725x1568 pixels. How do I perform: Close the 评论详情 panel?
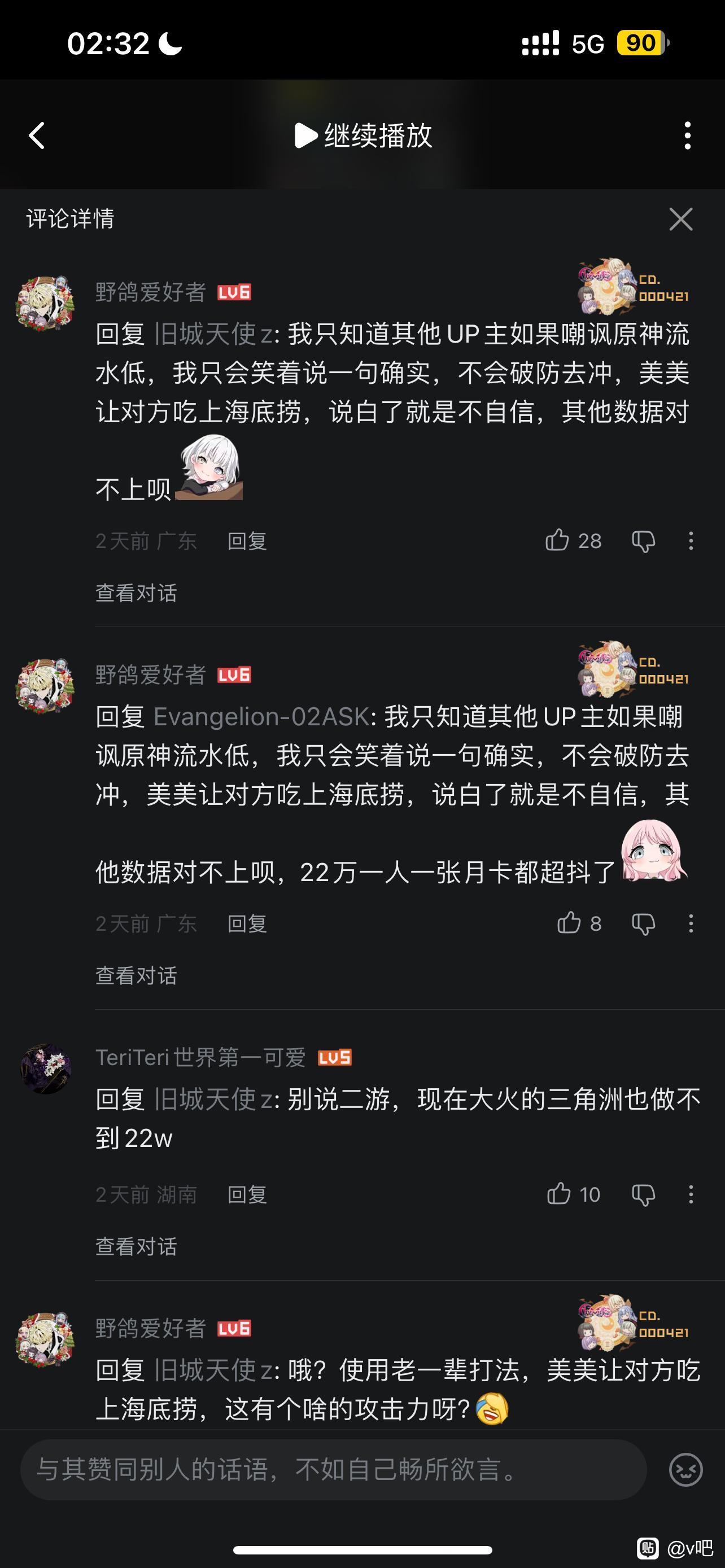coord(680,219)
